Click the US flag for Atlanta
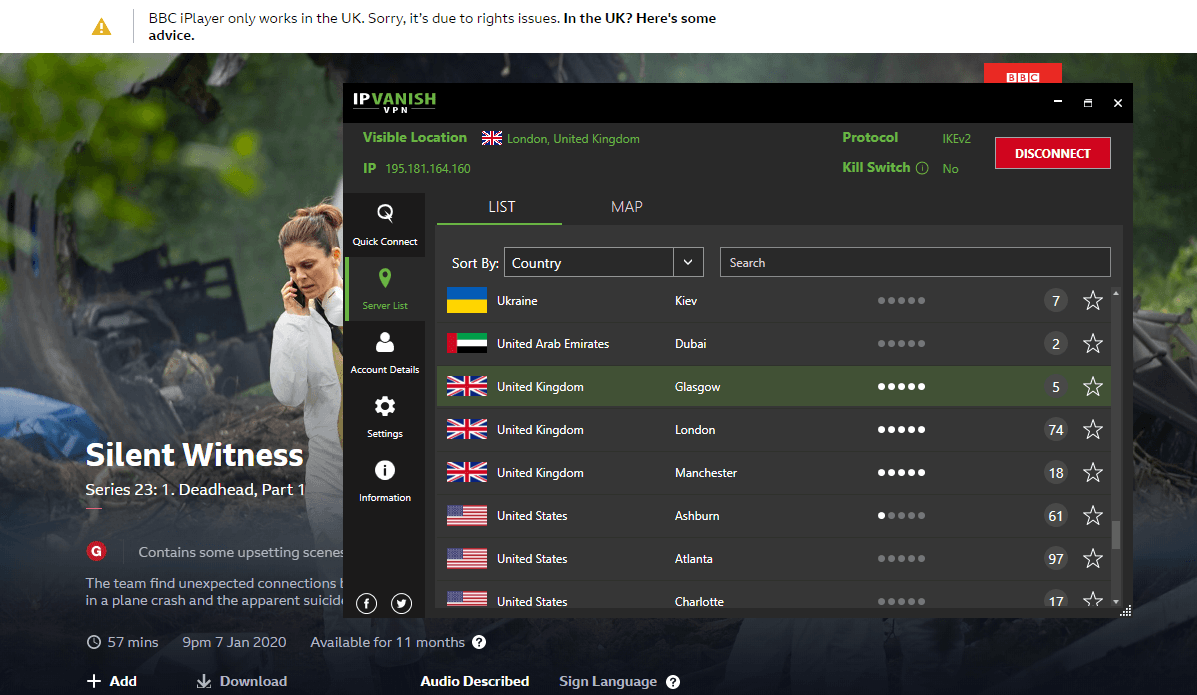 coord(466,558)
